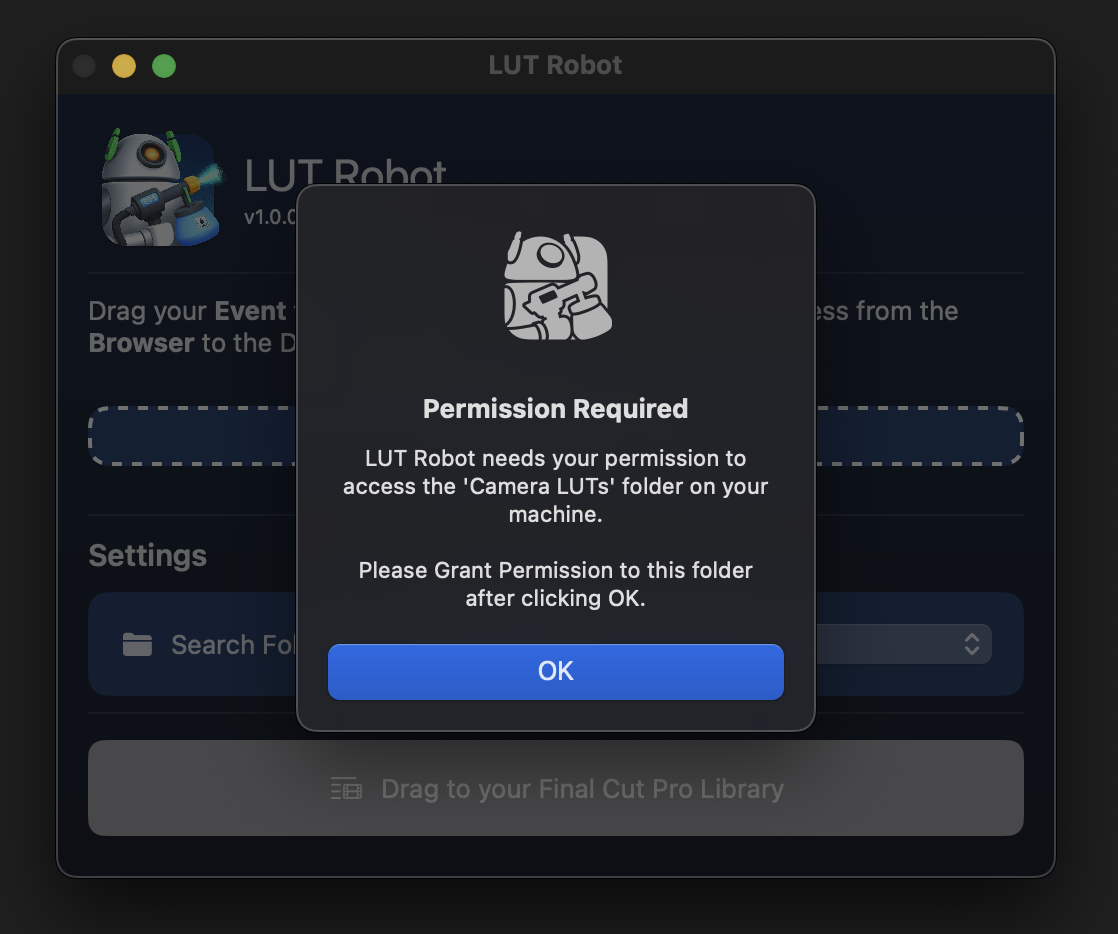This screenshot has width=1118, height=934.
Task: Click the Permission Required heading
Action: tap(555, 409)
